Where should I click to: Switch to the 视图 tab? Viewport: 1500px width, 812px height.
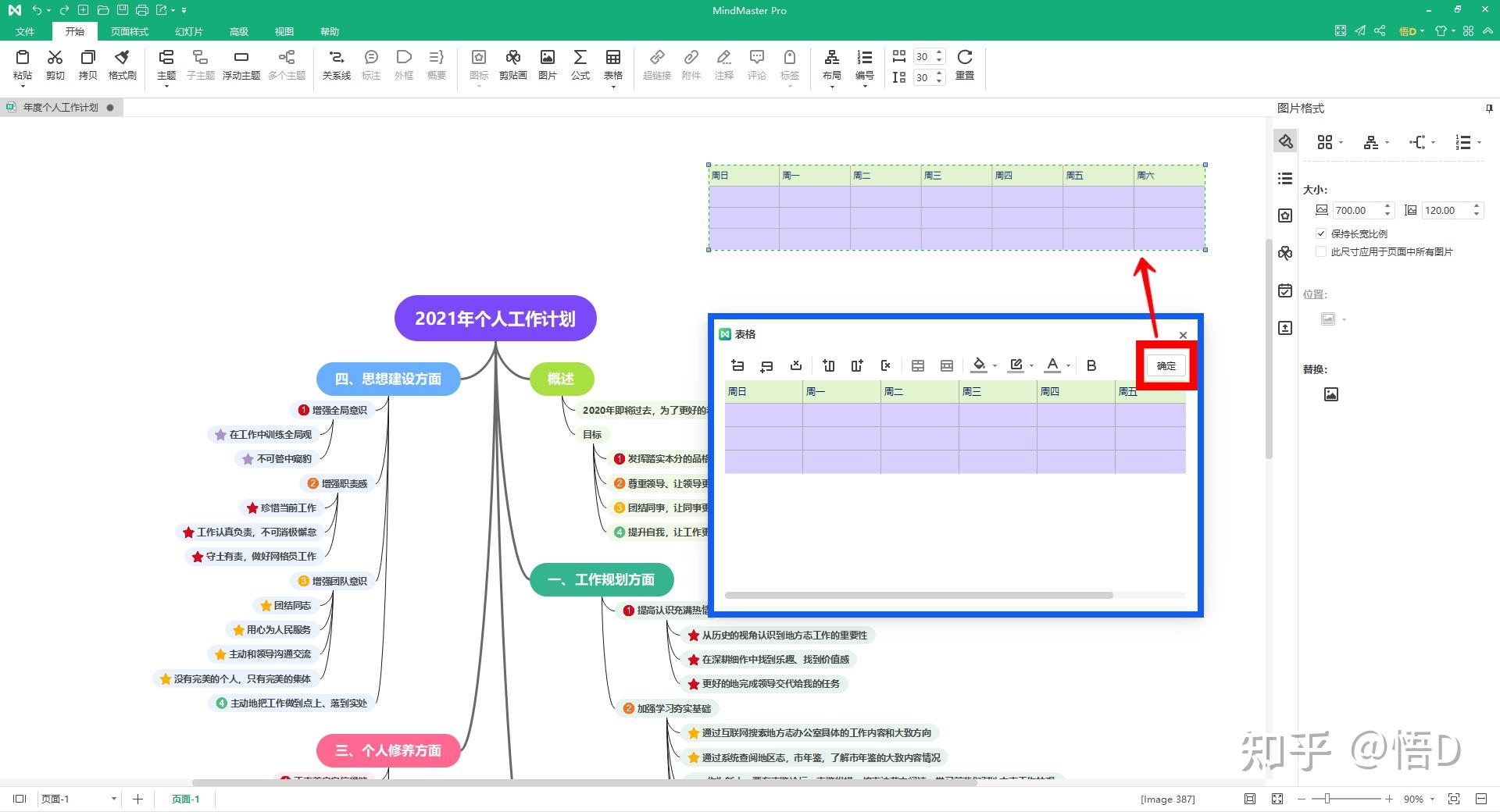tap(284, 31)
